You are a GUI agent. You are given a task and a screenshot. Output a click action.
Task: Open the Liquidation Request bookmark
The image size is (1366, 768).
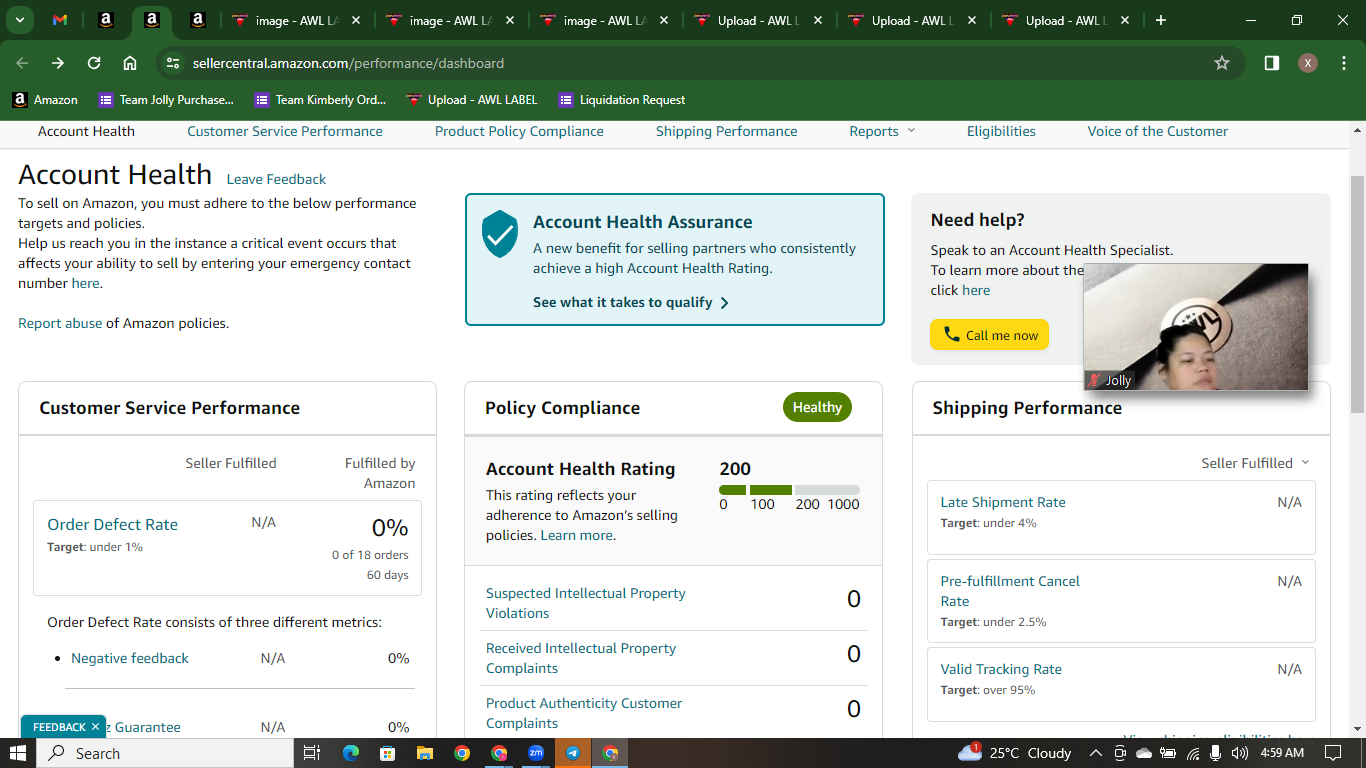point(622,100)
